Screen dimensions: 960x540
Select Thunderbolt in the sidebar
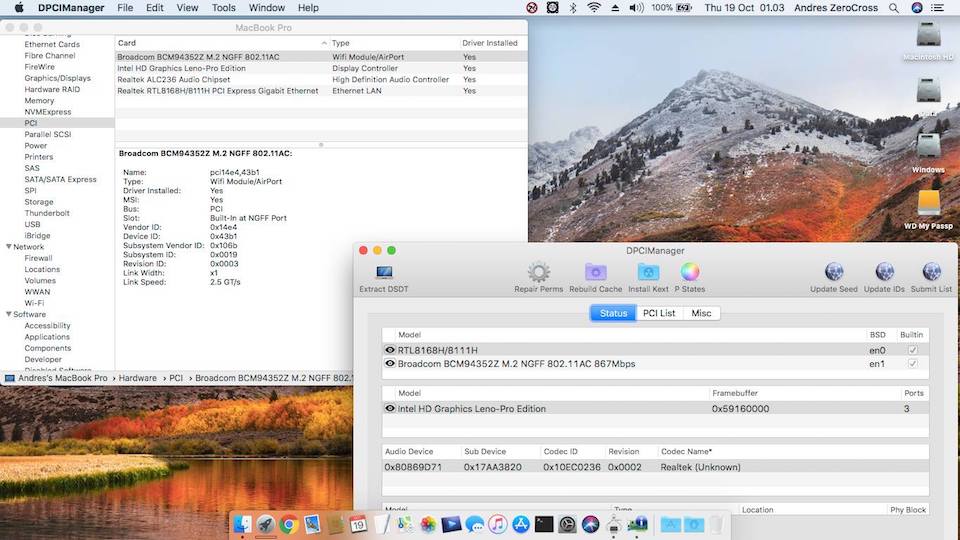(47, 213)
